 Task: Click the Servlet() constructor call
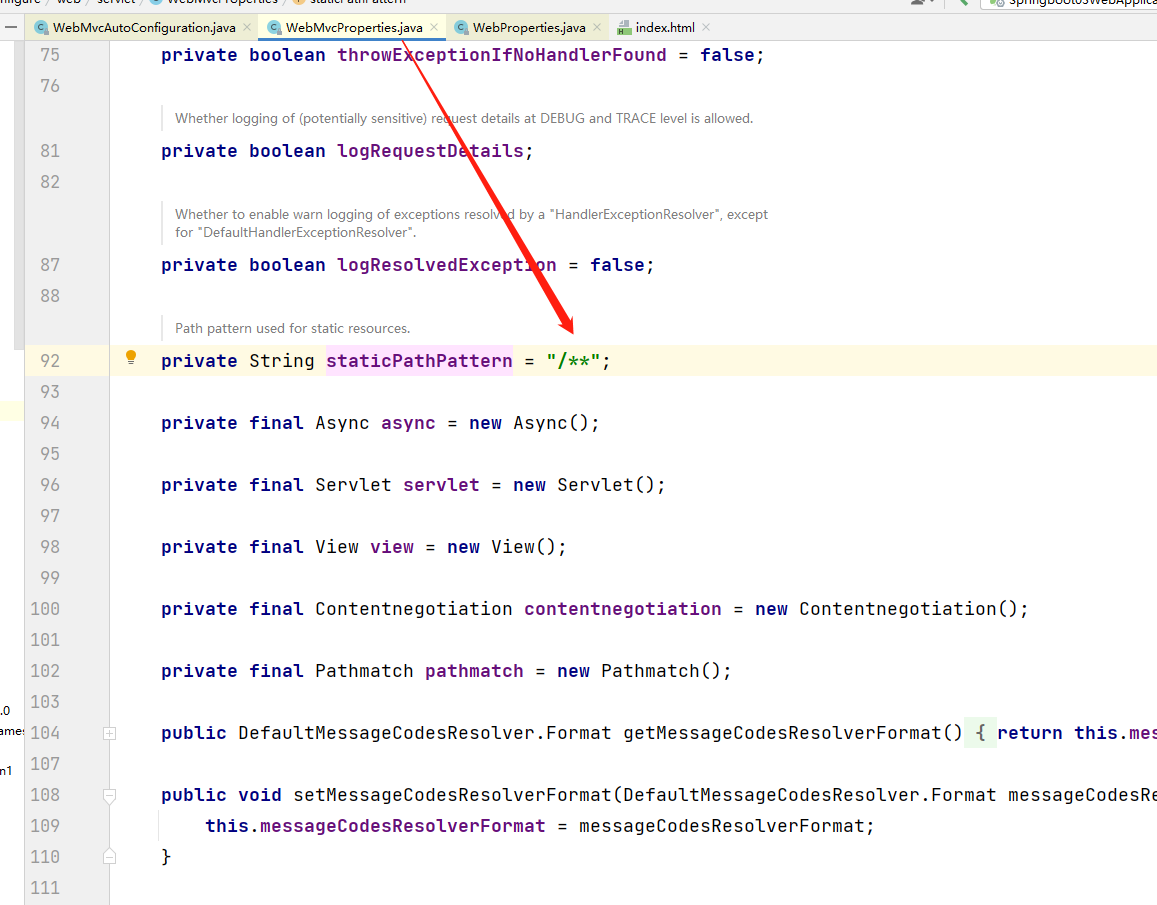point(606,485)
